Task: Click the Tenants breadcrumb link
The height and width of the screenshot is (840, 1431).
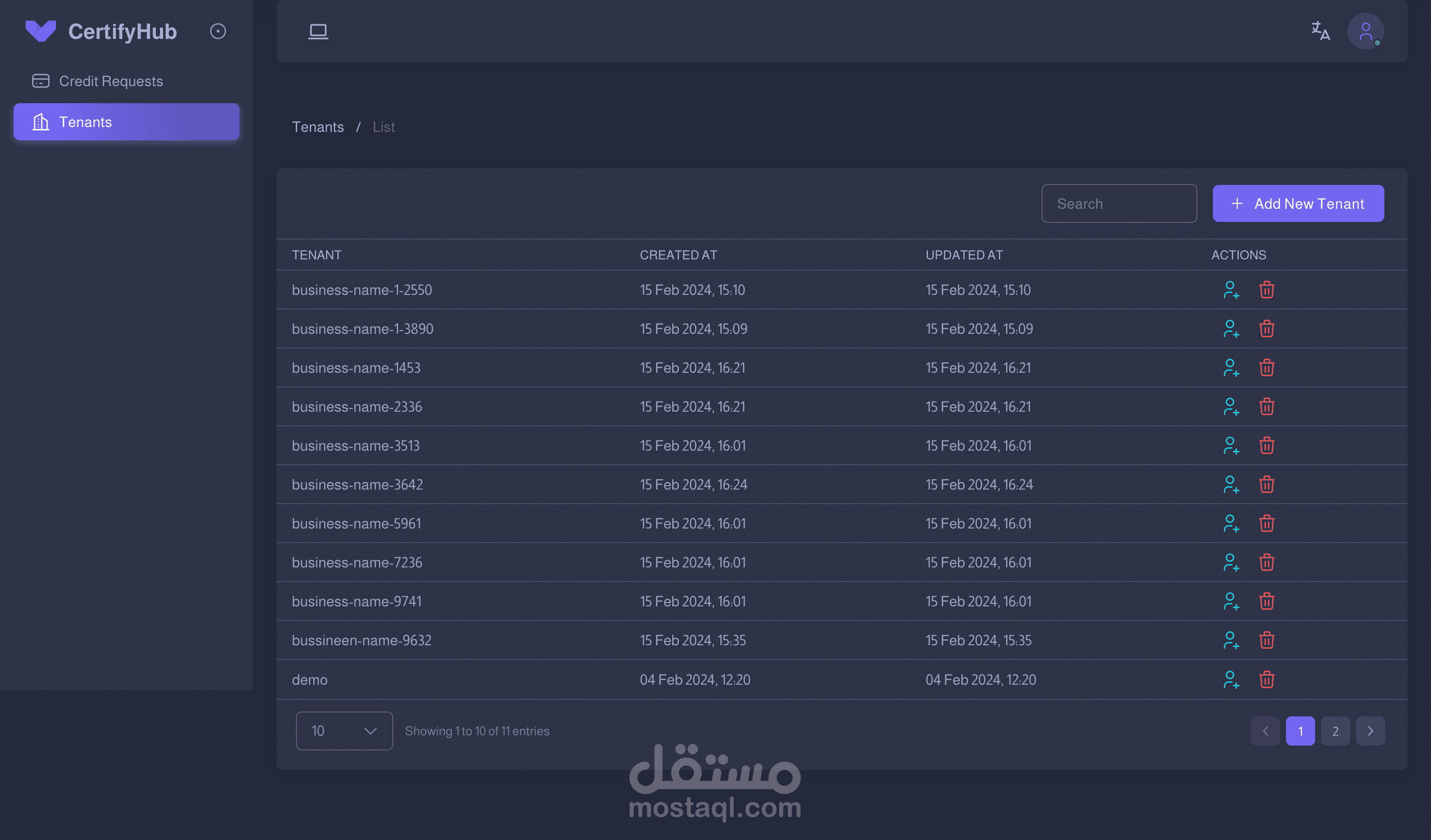Action: pyautogui.click(x=317, y=127)
